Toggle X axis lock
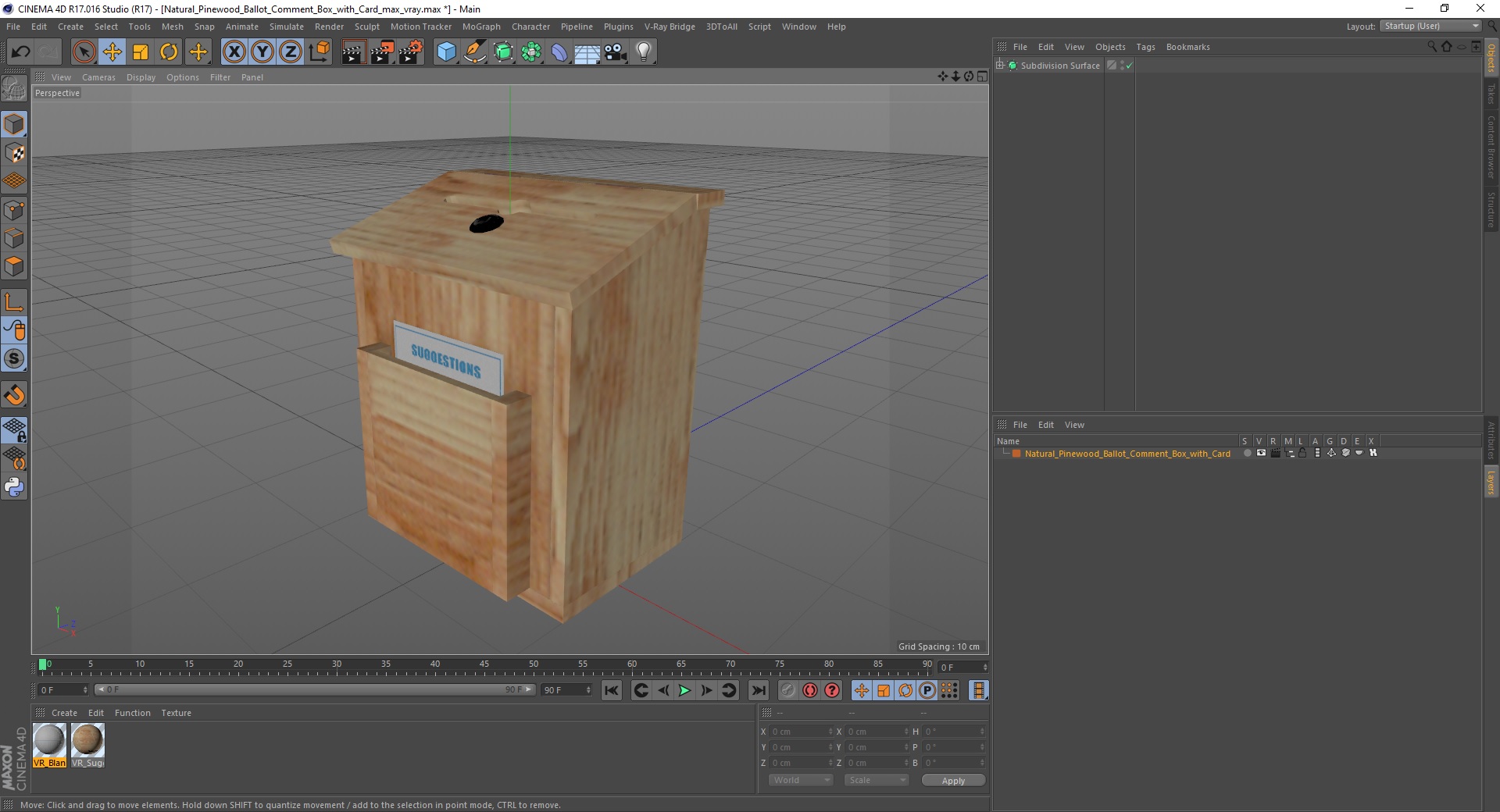The height and width of the screenshot is (812, 1500). (x=234, y=52)
